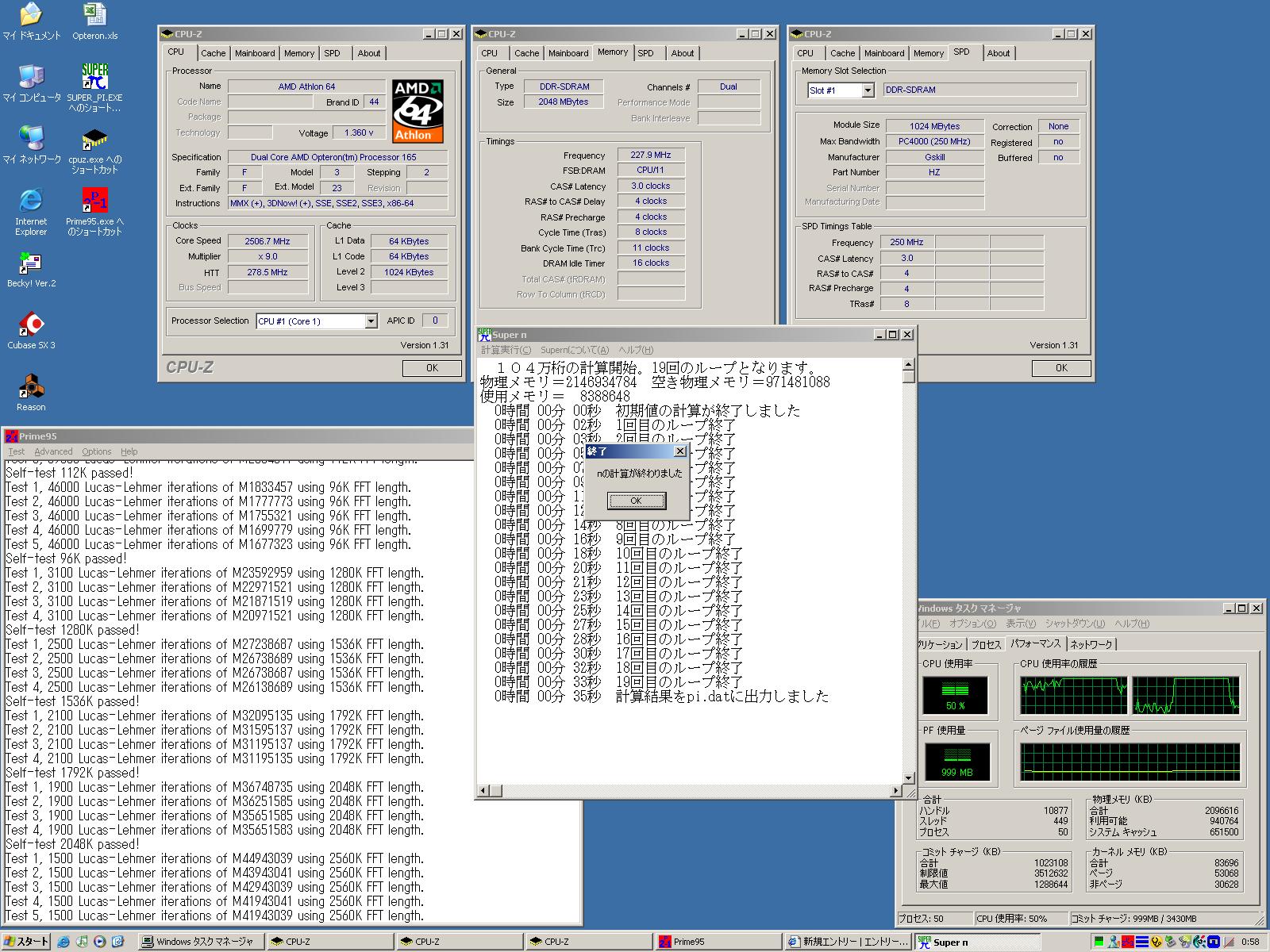Open the Internet Explorer desktop icon
The image size is (1270, 952).
(31, 211)
